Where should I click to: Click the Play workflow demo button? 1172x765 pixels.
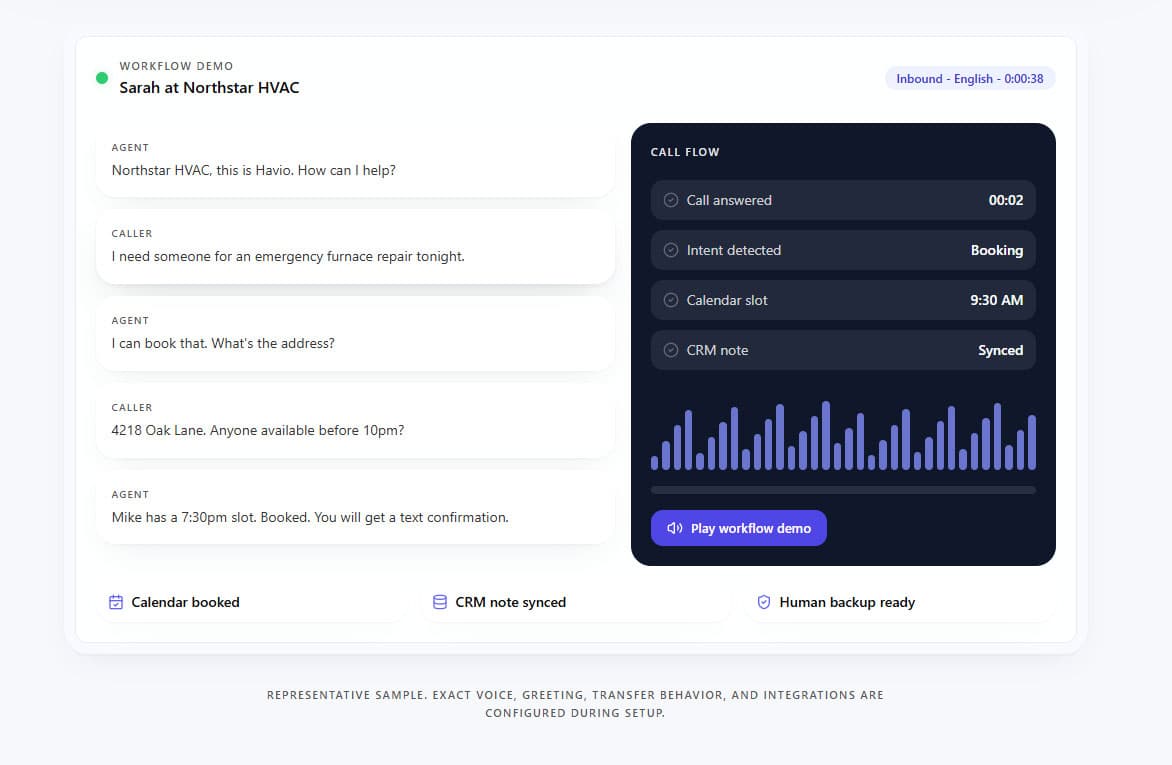coord(738,528)
